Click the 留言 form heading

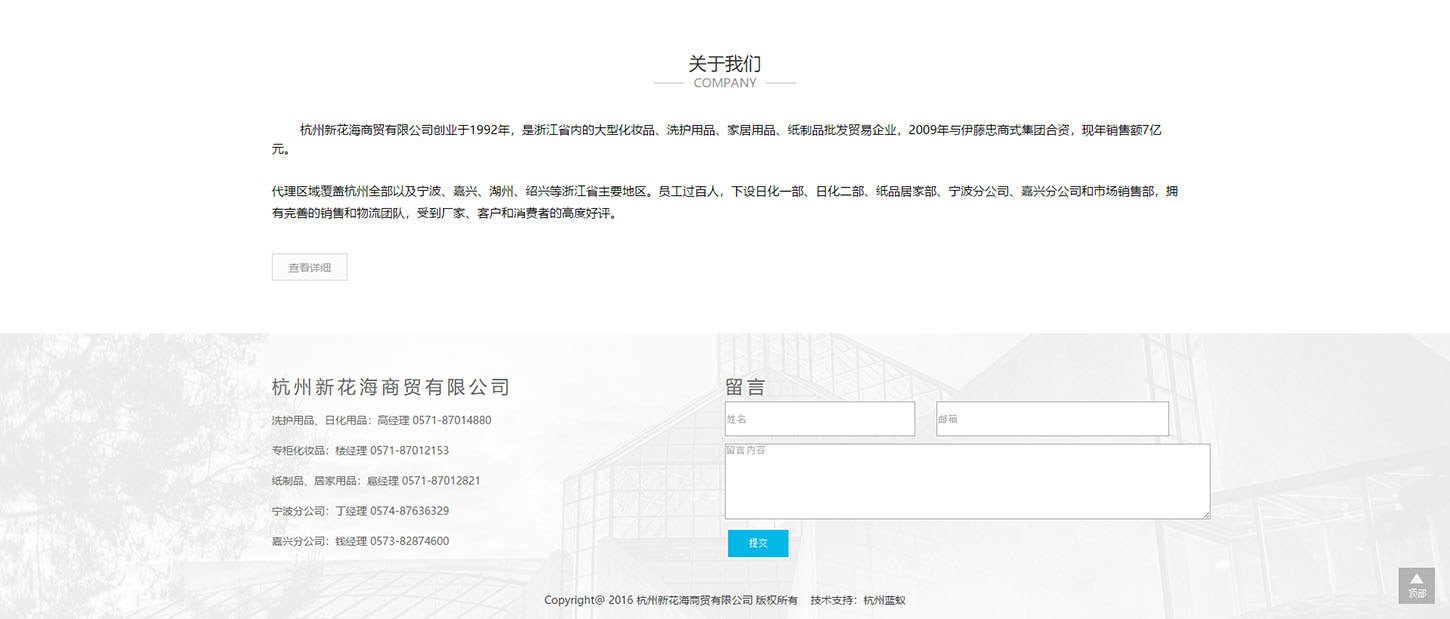(745, 387)
